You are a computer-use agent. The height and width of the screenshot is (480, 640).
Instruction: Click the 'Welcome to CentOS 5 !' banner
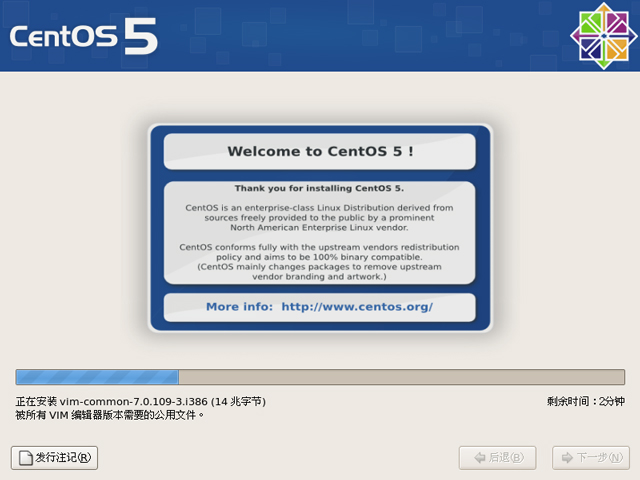(320, 151)
